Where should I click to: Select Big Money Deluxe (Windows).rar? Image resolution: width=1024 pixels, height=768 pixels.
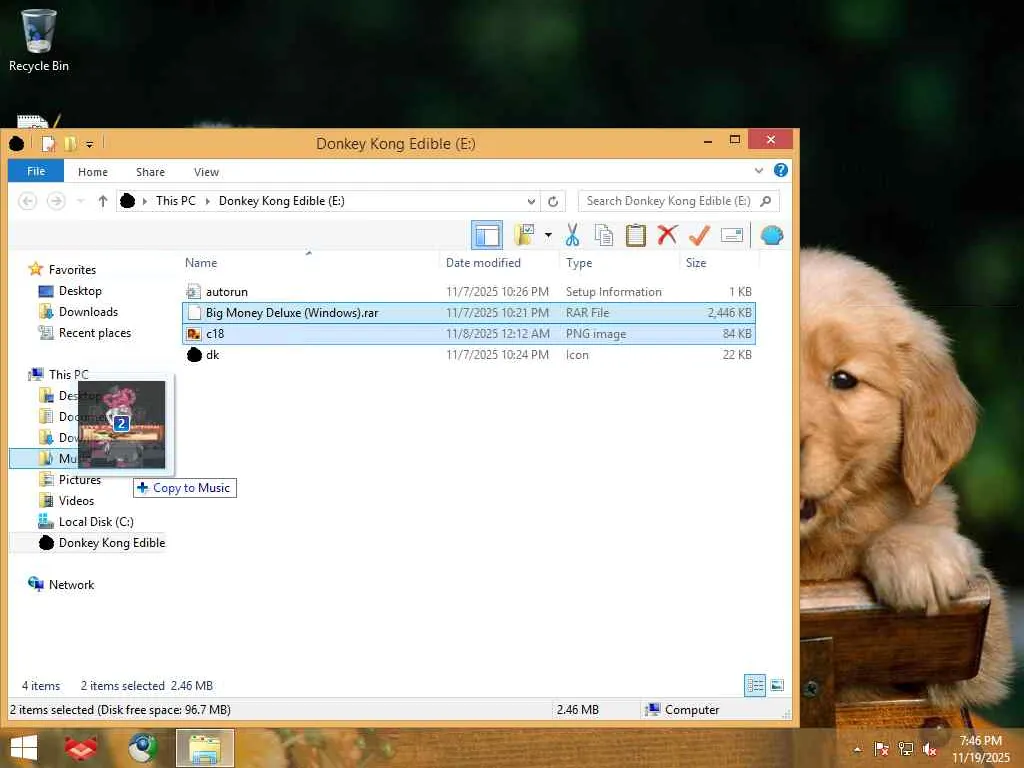tap(469, 313)
